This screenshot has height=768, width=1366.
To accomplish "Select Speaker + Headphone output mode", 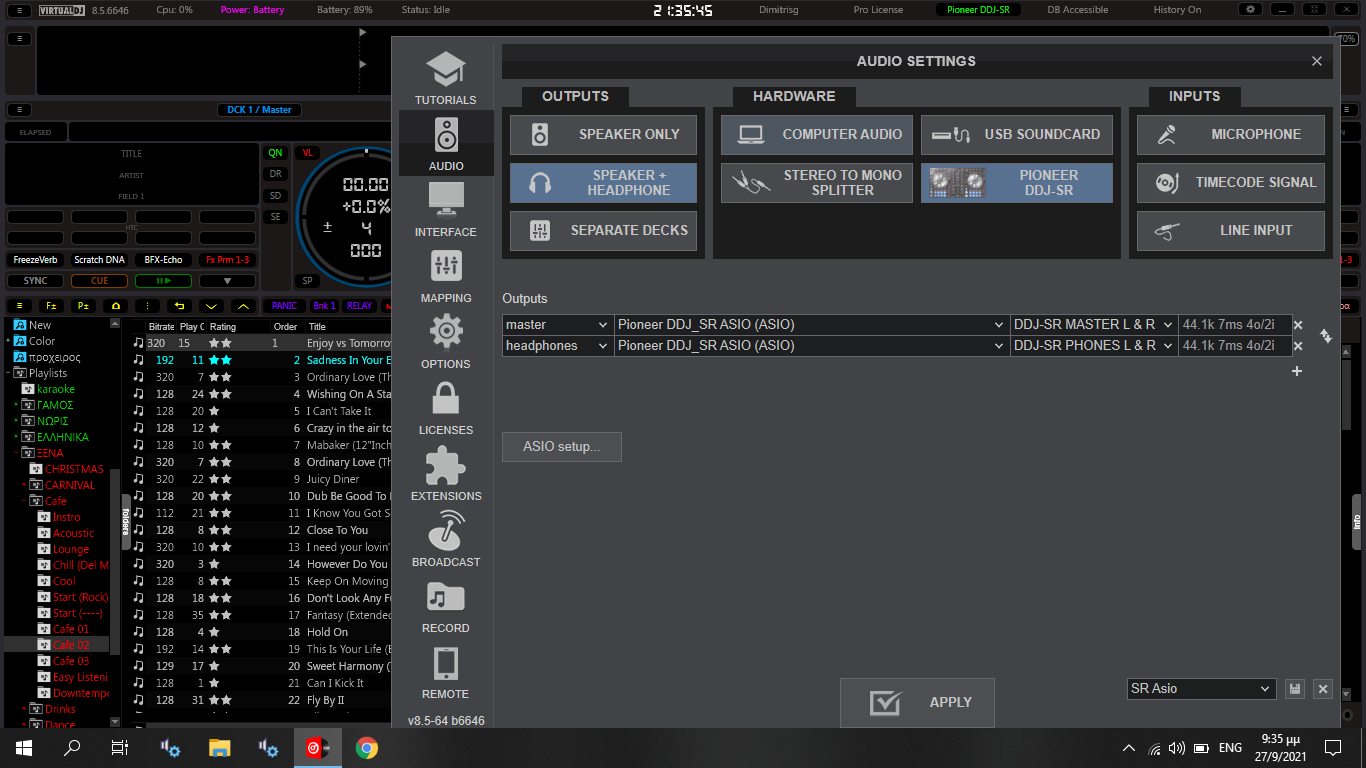I will tap(603, 183).
